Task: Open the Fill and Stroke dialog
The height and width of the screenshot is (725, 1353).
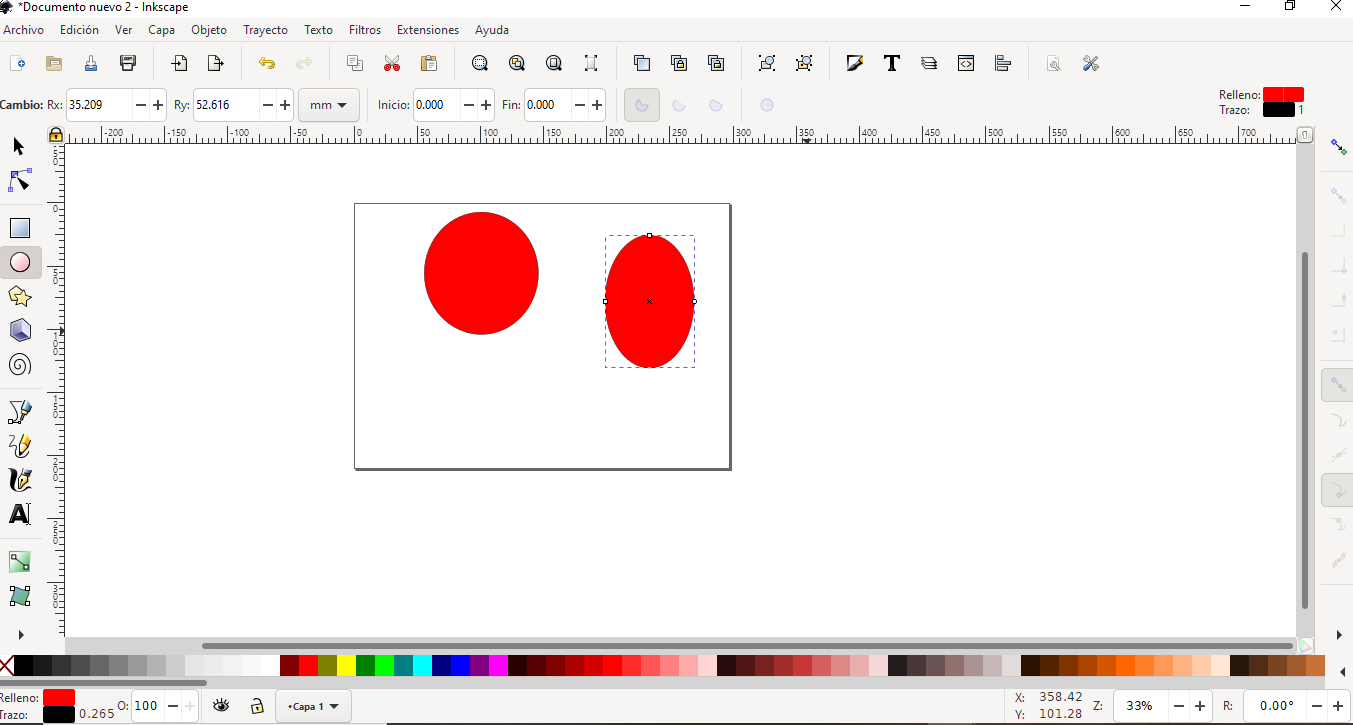Action: [855, 63]
